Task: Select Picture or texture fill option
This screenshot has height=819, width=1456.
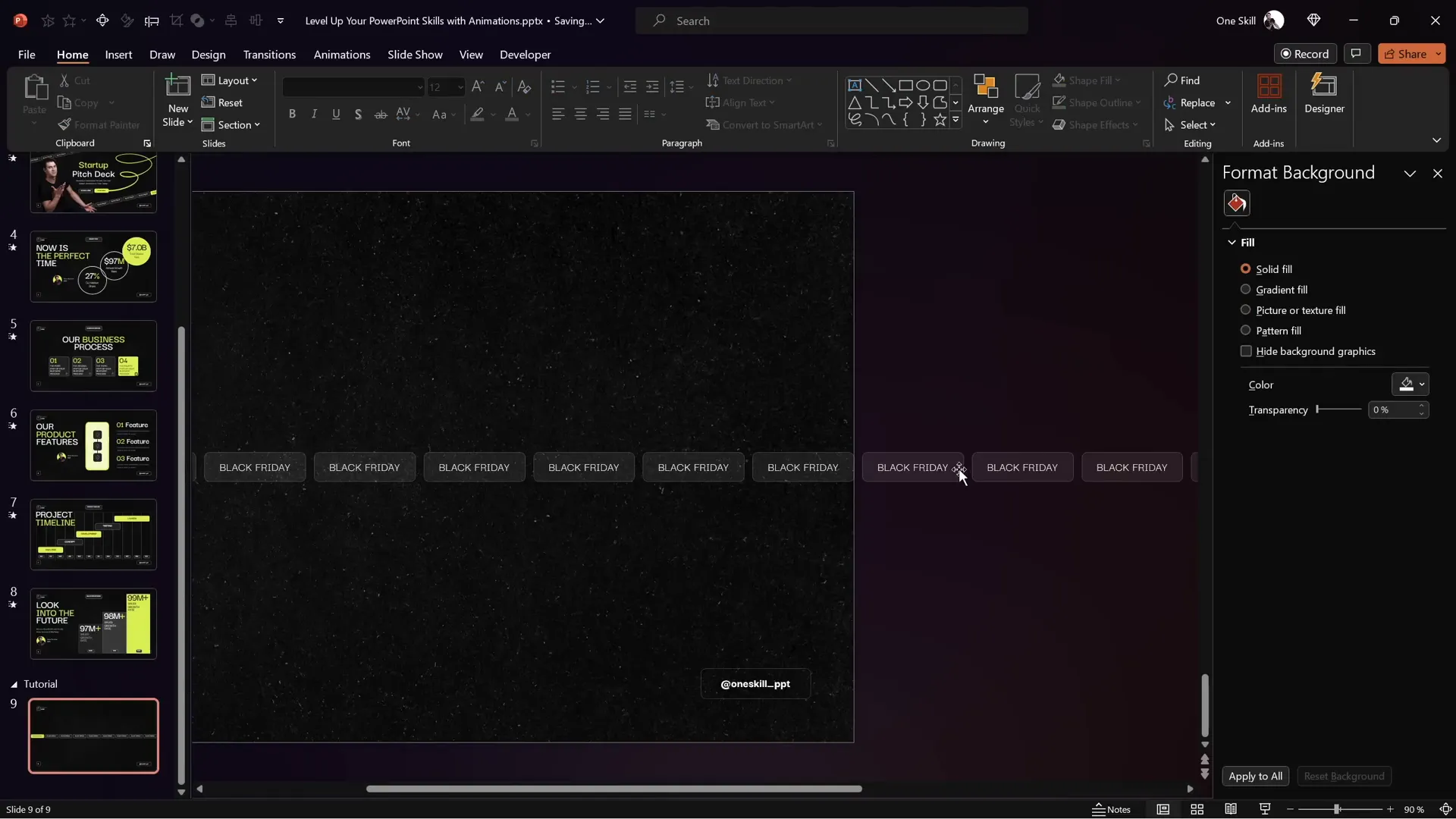Action: coord(1245,310)
